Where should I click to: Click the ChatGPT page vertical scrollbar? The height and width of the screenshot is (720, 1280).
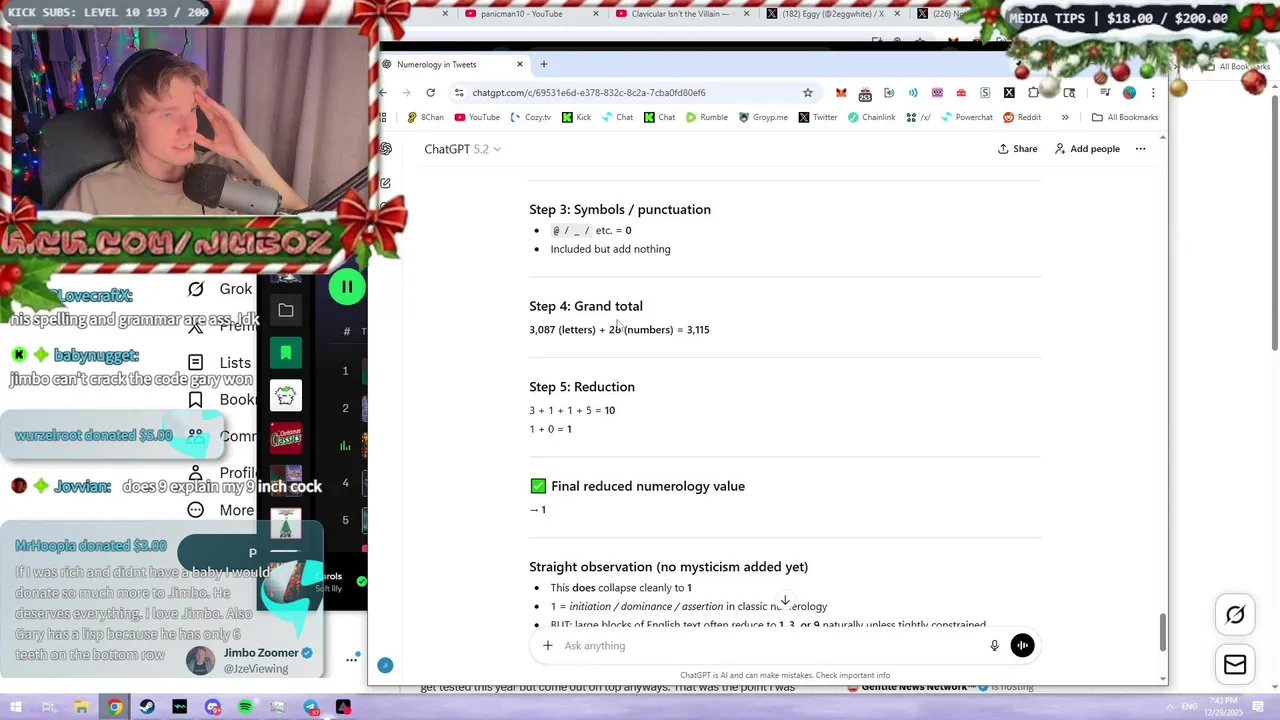tap(1162, 632)
